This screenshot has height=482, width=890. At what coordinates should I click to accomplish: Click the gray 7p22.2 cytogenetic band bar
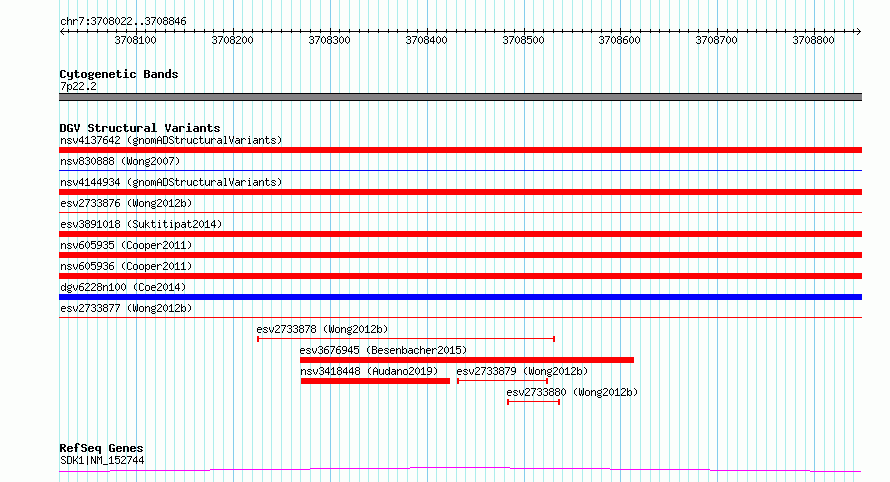click(x=460, y=97)
